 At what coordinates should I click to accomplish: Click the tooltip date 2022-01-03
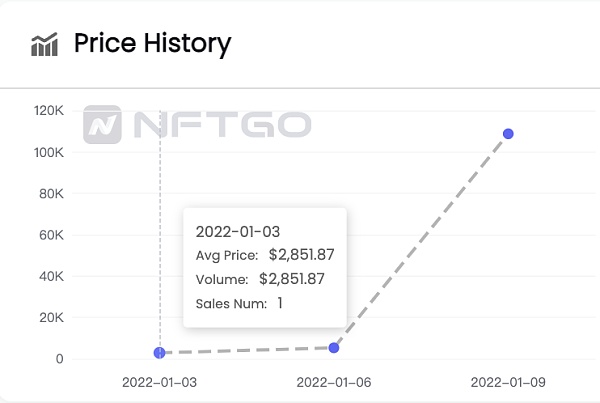(x=238, y=232)
